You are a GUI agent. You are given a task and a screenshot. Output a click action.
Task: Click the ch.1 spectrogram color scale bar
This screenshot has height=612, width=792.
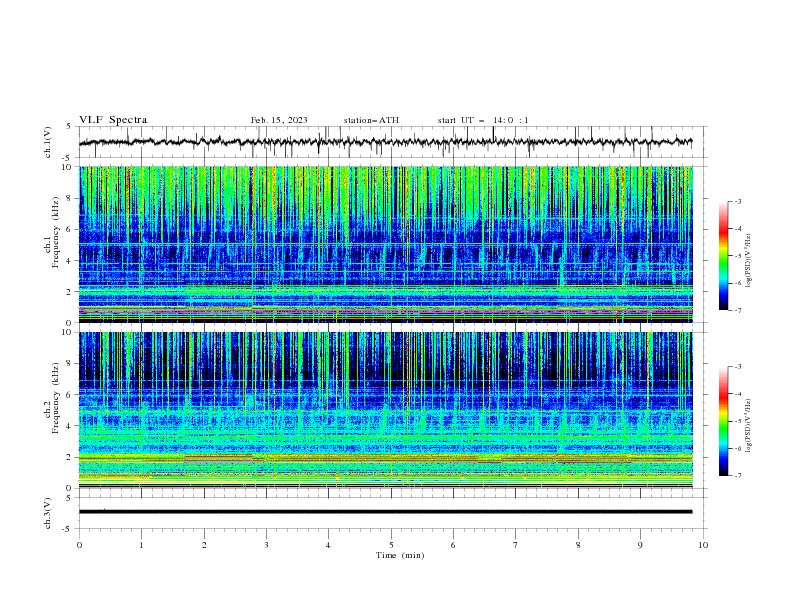point(723,256)
